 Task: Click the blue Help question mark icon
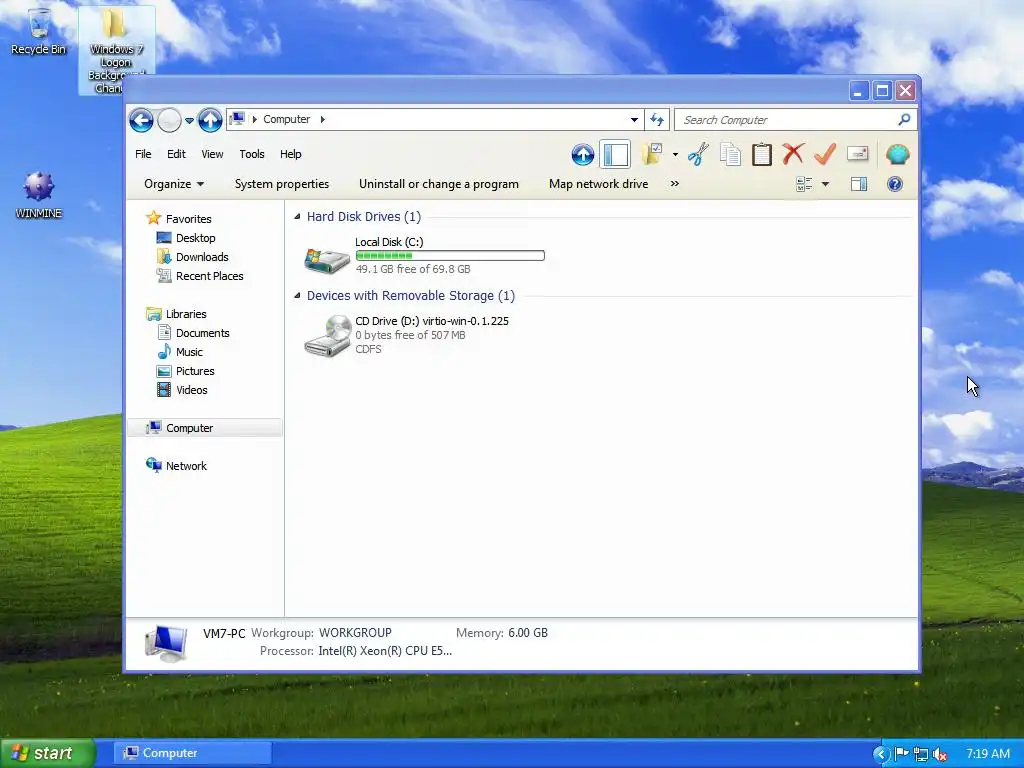895,184
